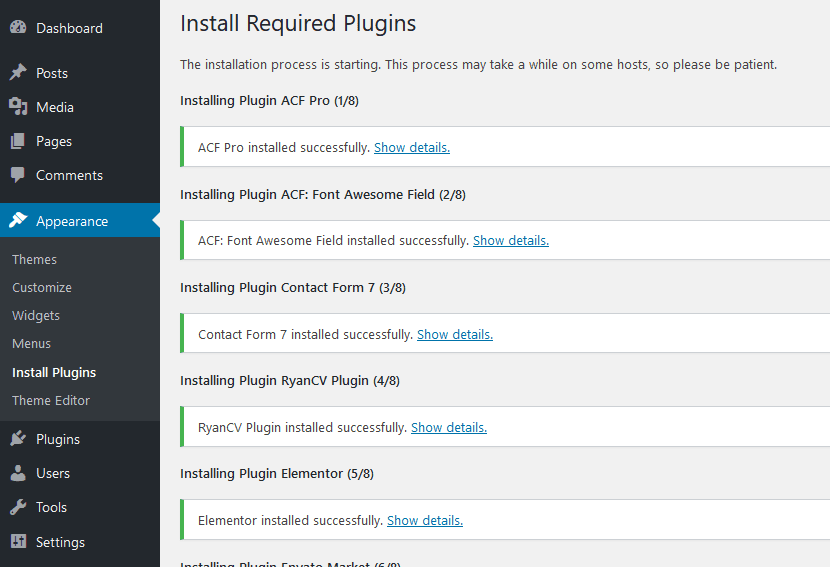Click 'ACF Pro installed successfully.' message
This screenshot has height=567, width=830.
284,147
